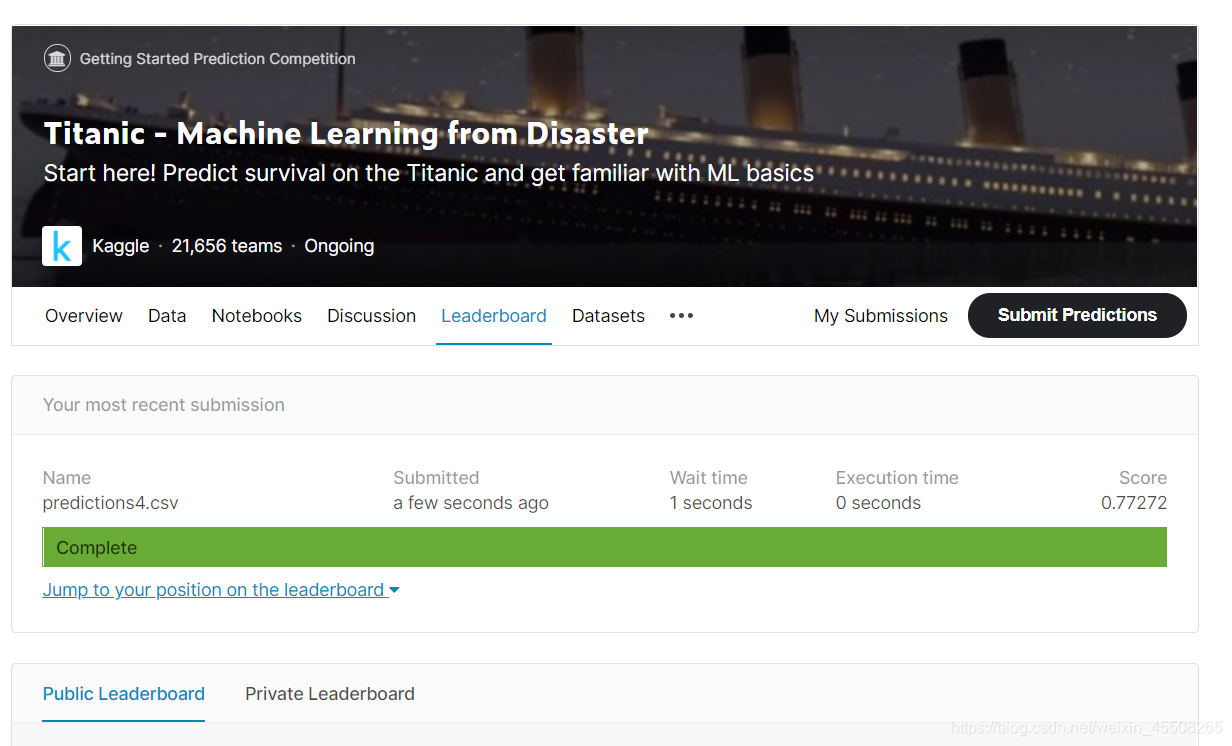This screenshot has height=746, width=1232.
Task: Click the Titanic competition title
Action: [x=346, y=134]
